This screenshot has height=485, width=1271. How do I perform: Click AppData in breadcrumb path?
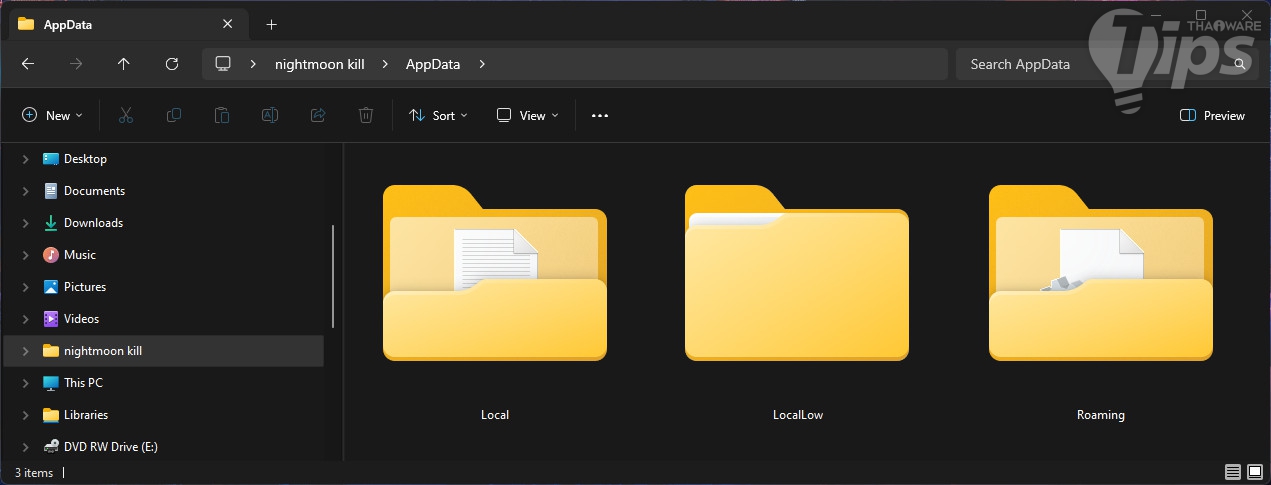click(x=433, y=64)
